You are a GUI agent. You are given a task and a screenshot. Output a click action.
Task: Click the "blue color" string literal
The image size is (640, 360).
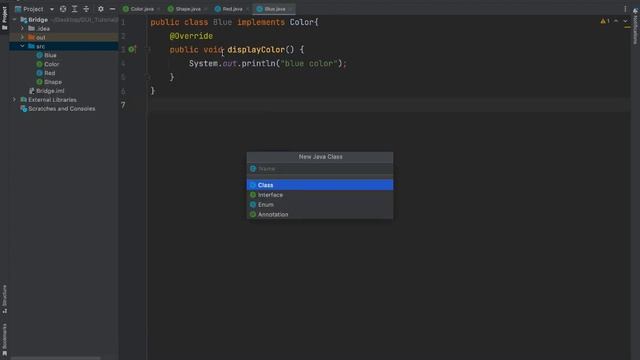coord(309,63)
